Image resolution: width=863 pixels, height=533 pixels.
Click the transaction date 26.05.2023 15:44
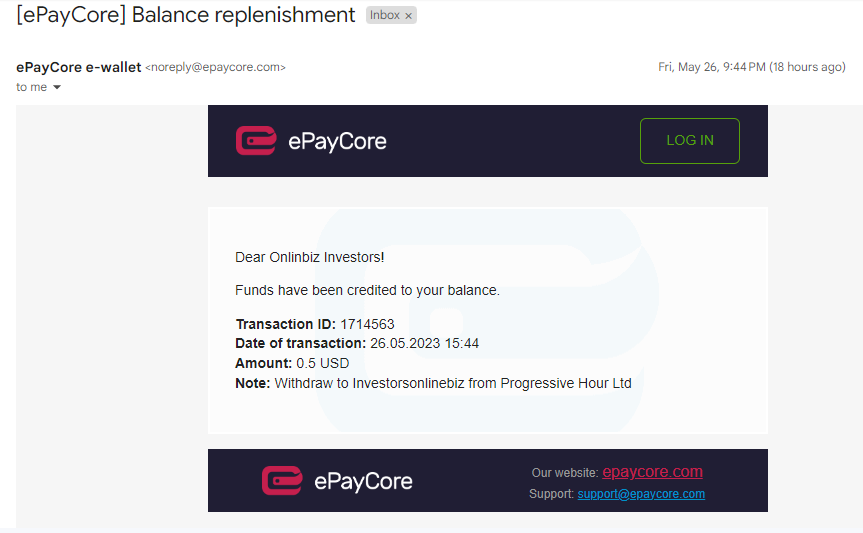tap(424, 344)
